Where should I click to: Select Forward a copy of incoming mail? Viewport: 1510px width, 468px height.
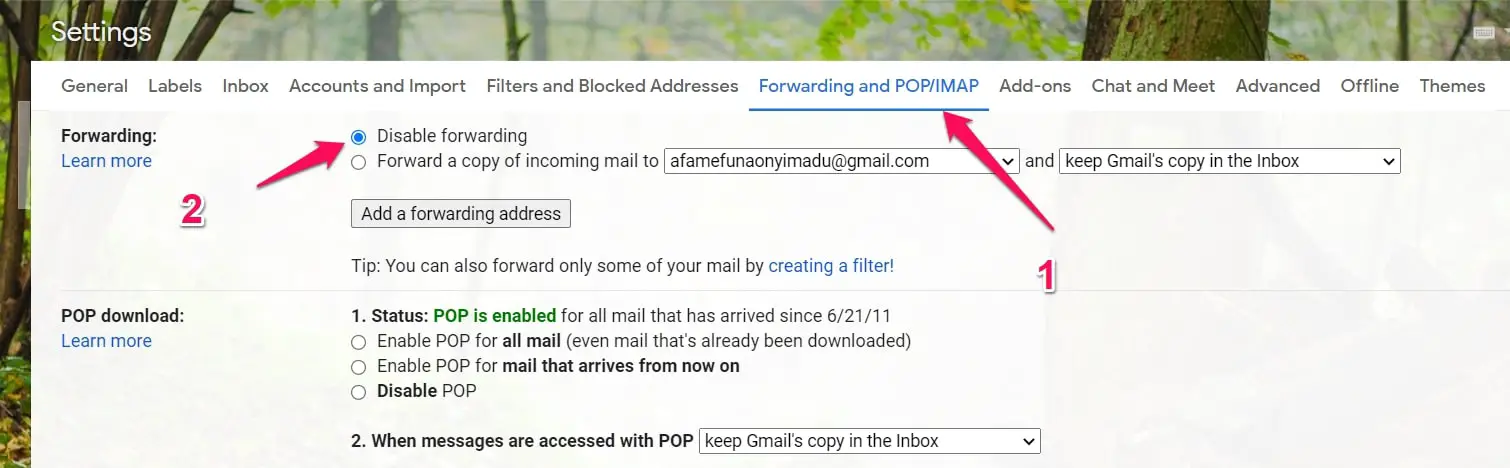click(x=358, y=161)
